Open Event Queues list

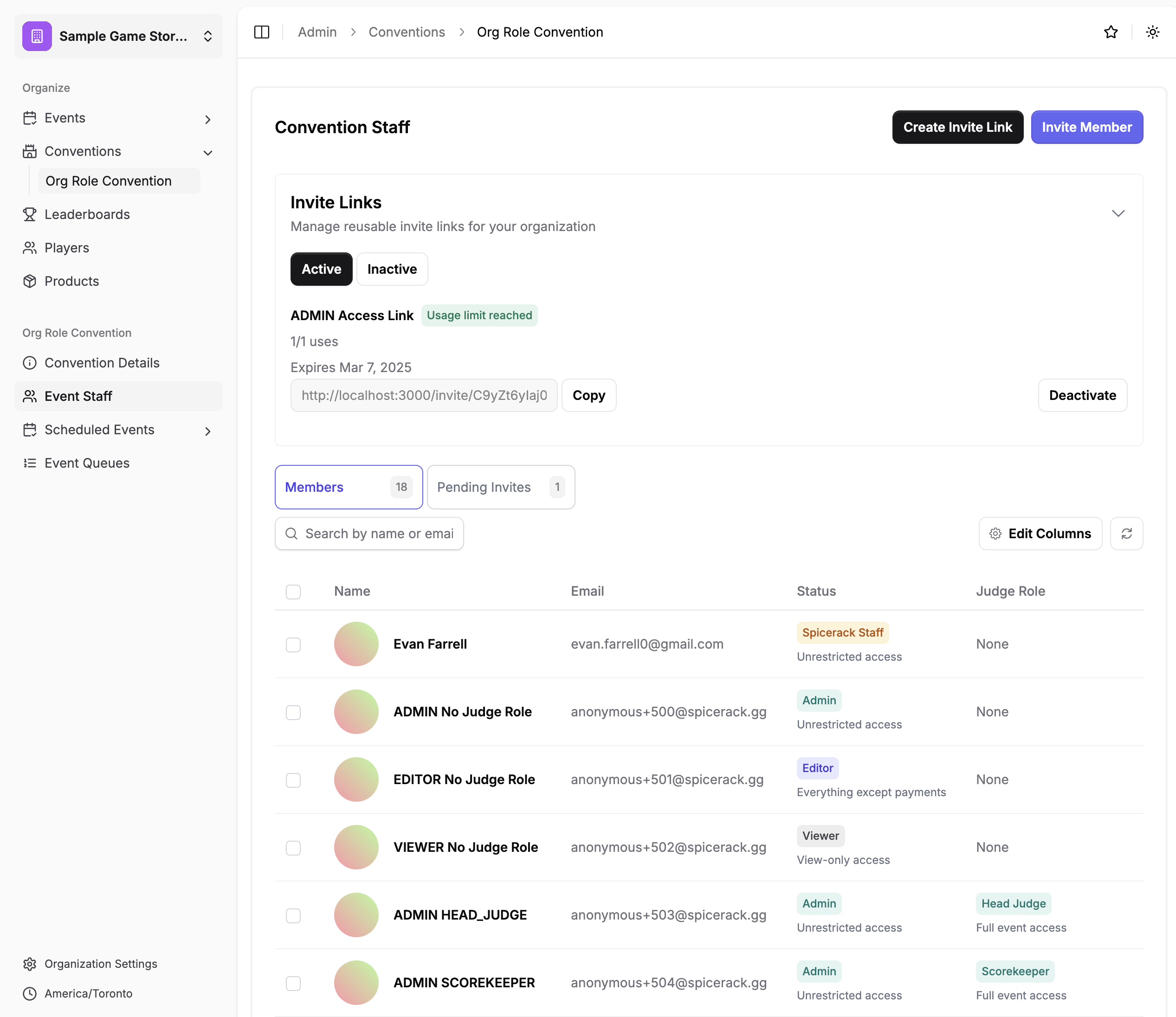click(87, 463)
